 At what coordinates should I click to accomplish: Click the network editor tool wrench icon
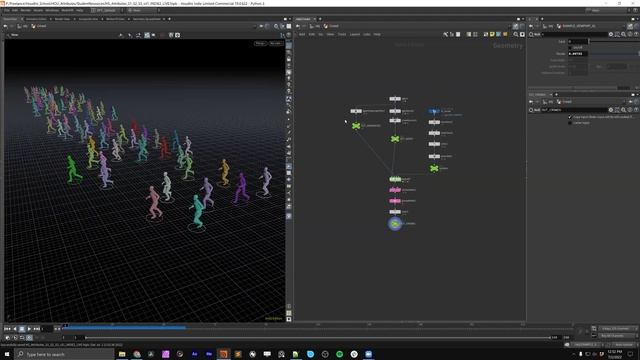[x=445, y=34]
